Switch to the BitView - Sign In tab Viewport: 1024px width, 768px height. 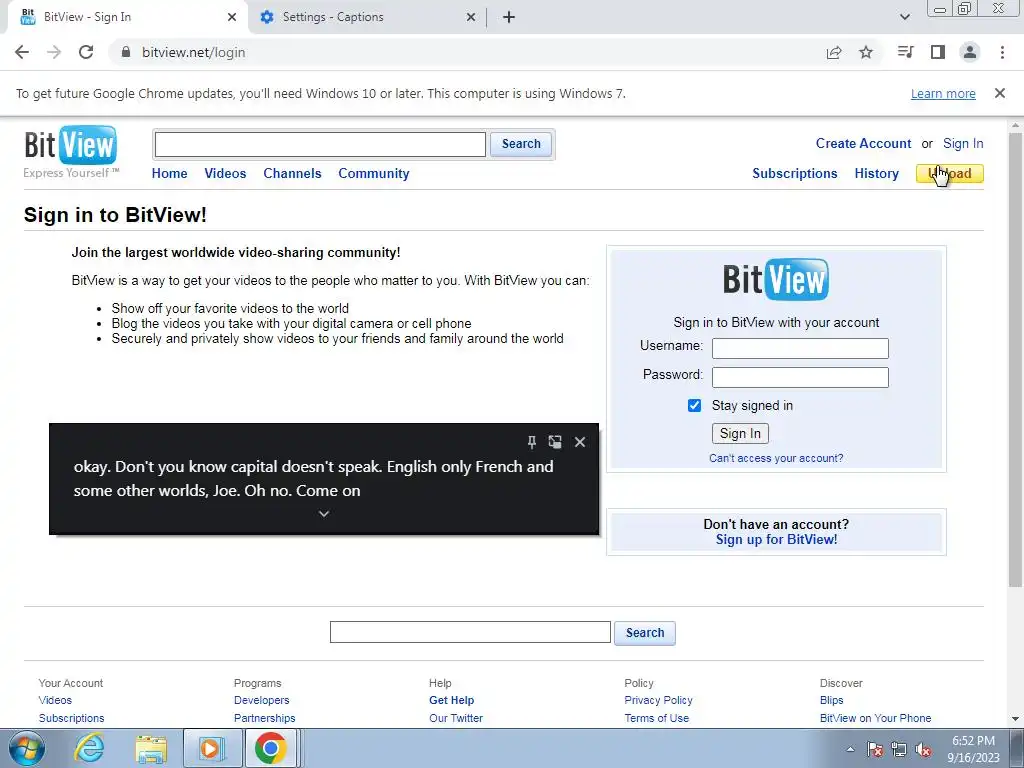(125, 17)
